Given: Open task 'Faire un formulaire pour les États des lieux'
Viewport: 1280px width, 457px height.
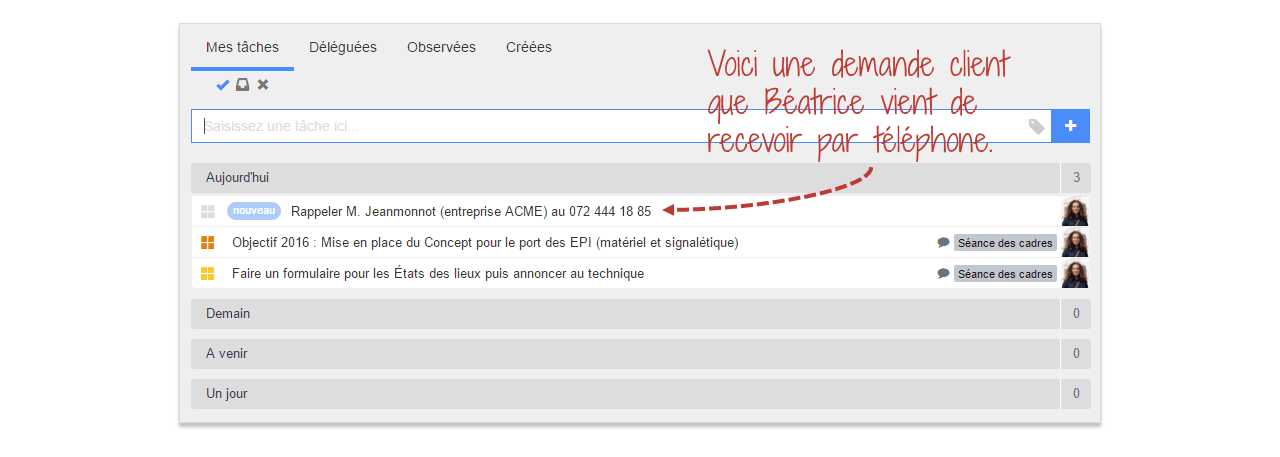Looking at the screenshot, I should coord(438,274).
